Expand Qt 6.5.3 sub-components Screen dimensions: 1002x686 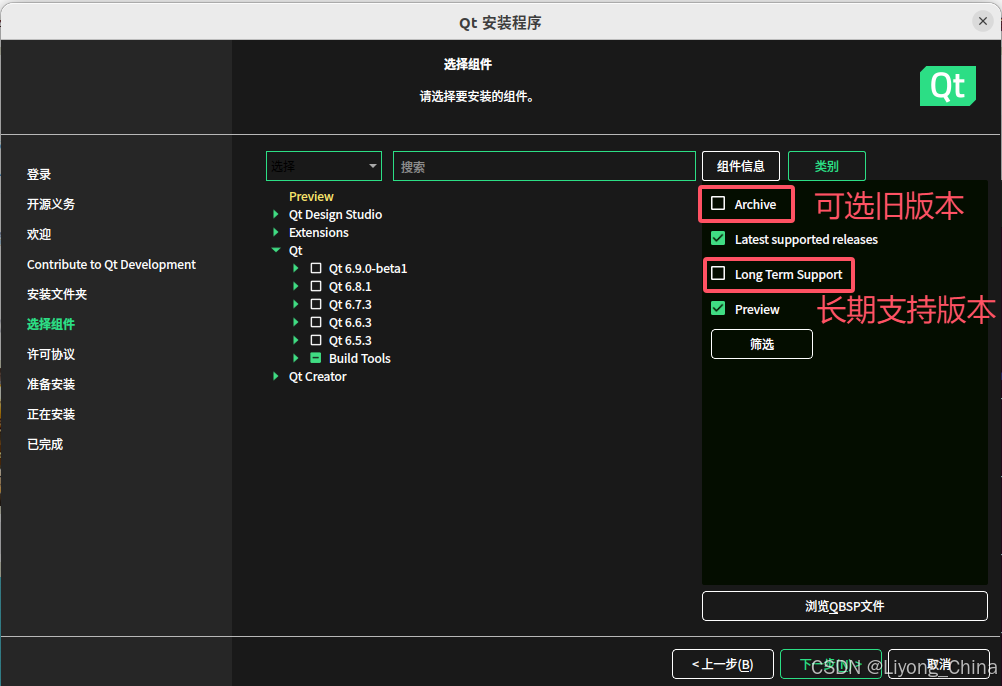point(296,340)
